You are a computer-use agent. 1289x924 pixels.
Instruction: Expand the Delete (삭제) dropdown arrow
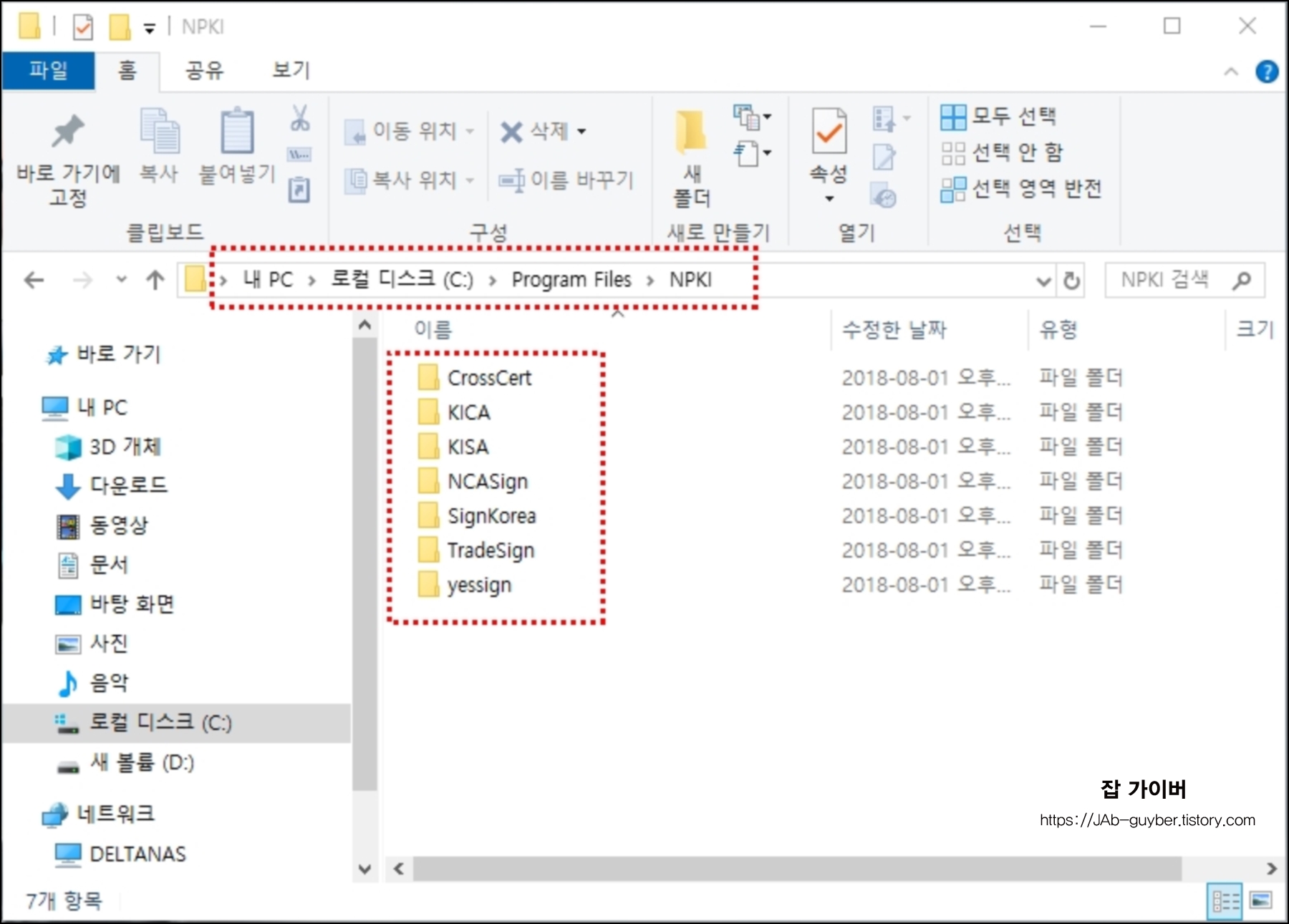[x=581, y=131]
